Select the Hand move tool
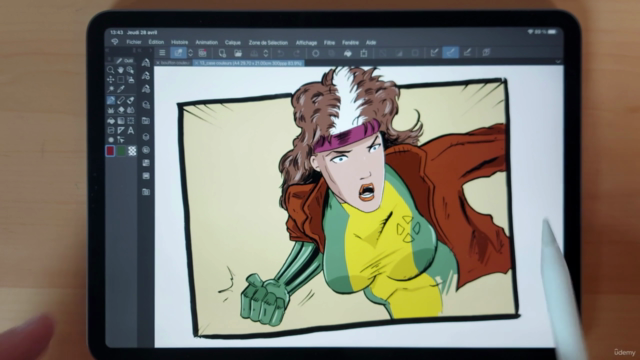The width and height of the screenshot is (640, 360). pyautogui.click(x=120, y=70)
